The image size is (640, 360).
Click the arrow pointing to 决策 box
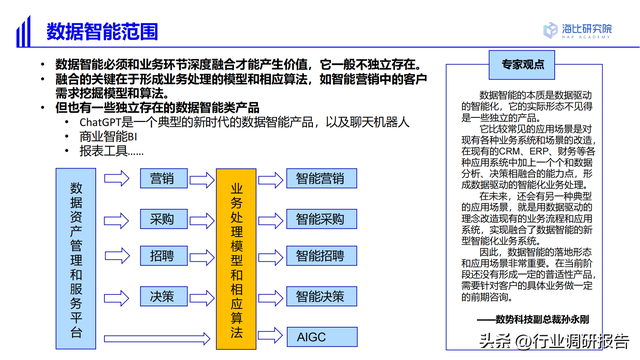pos(117,298)
